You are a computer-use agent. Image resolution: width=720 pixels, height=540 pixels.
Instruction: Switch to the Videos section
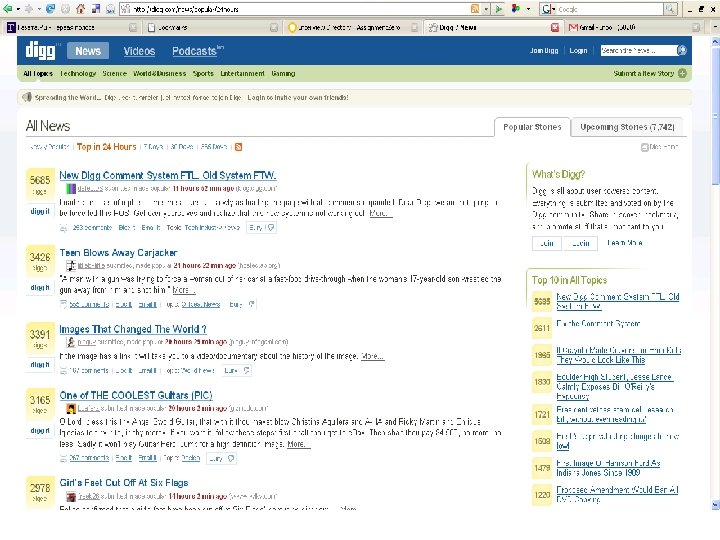(139, 51)
